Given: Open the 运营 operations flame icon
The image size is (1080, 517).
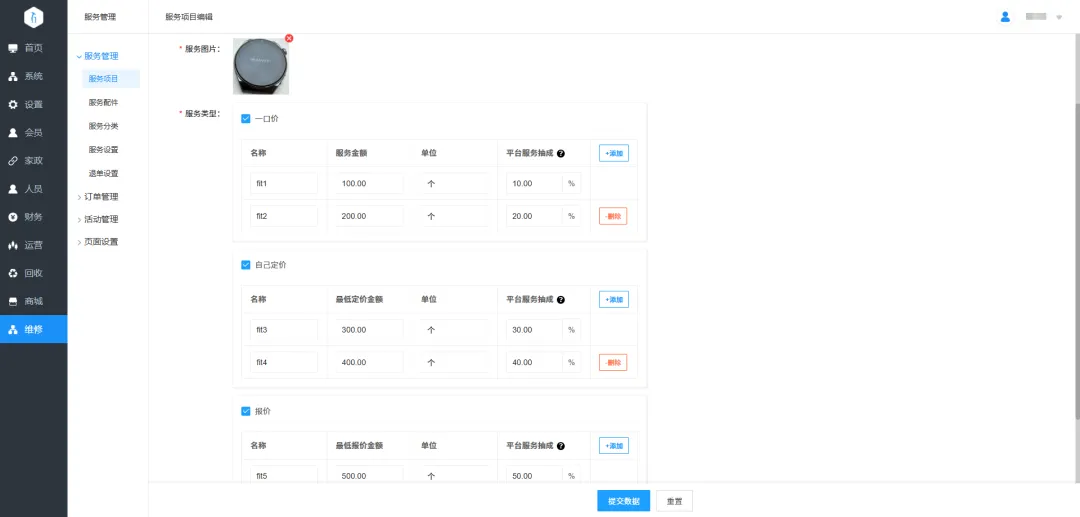Looking at the screenshot, I should [x=13, y=245].
